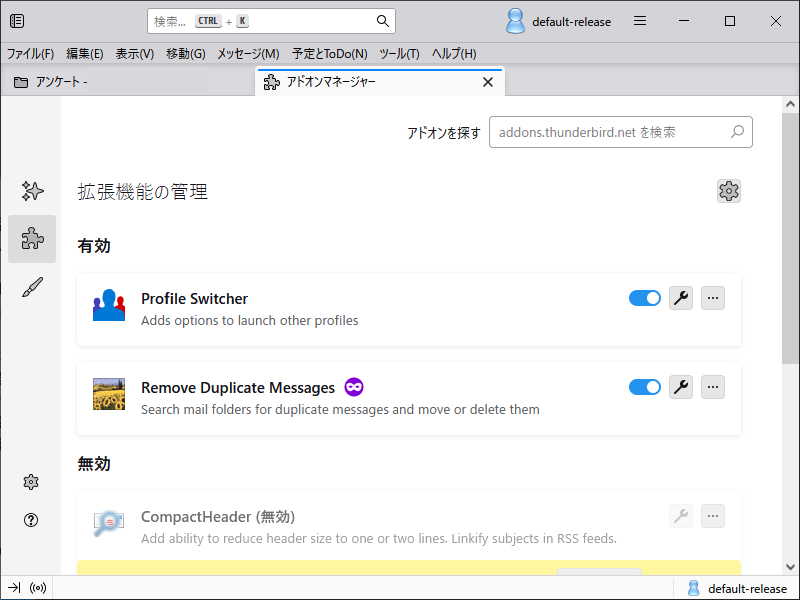This screenshot has height=600, width=800.
Task: Open add-on support help icon
Action: click(31, 520)
